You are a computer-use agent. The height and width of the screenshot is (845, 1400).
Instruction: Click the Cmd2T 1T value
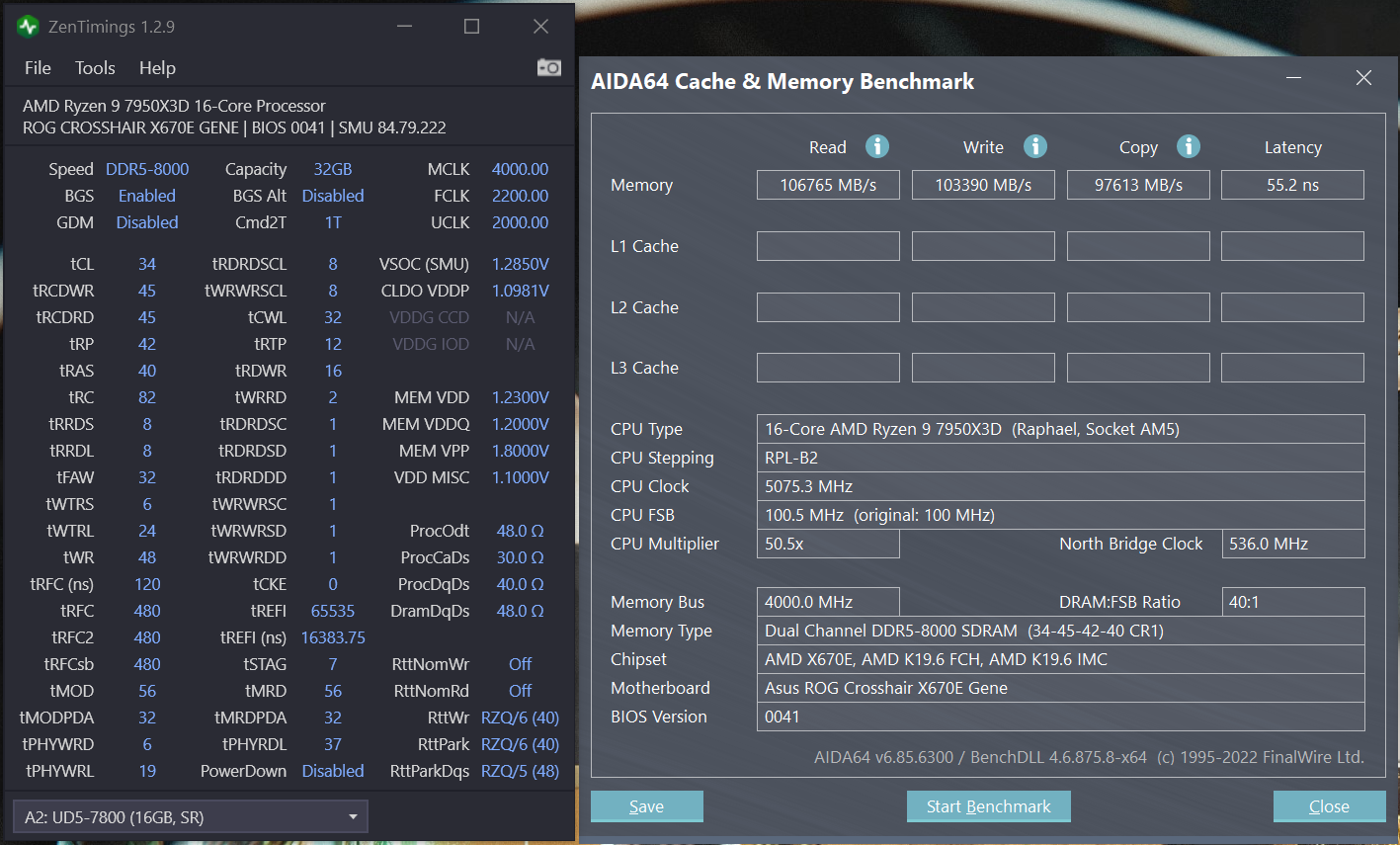point(333,222)
